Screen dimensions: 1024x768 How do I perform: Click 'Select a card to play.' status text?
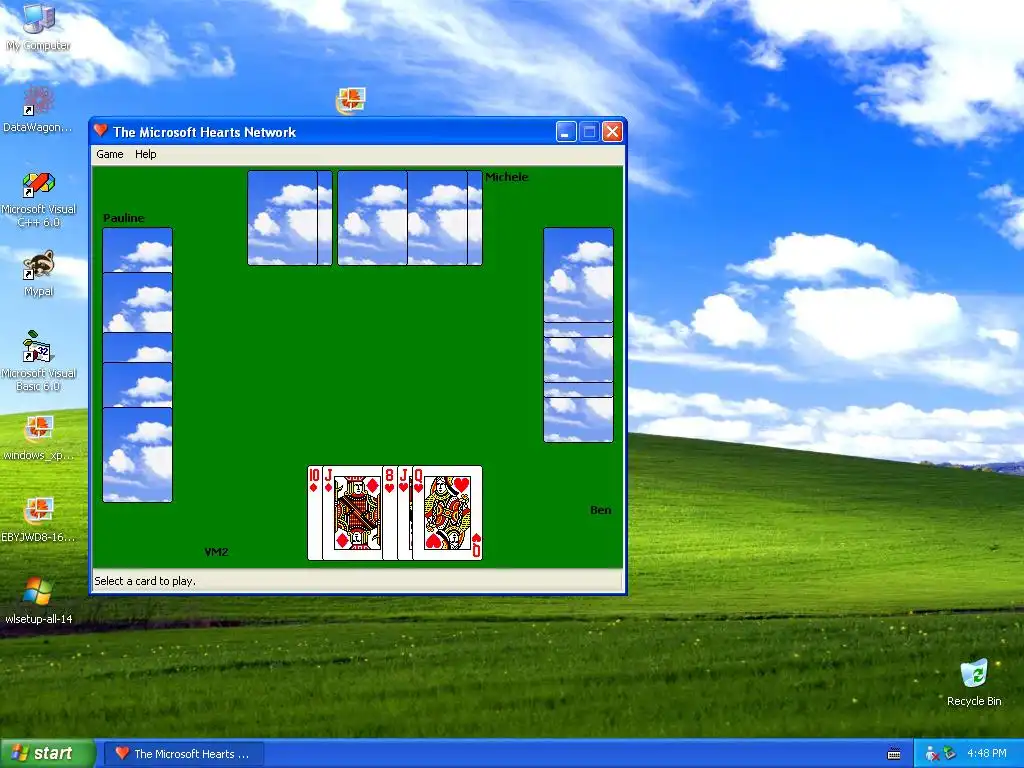click(x=145, y=581)
